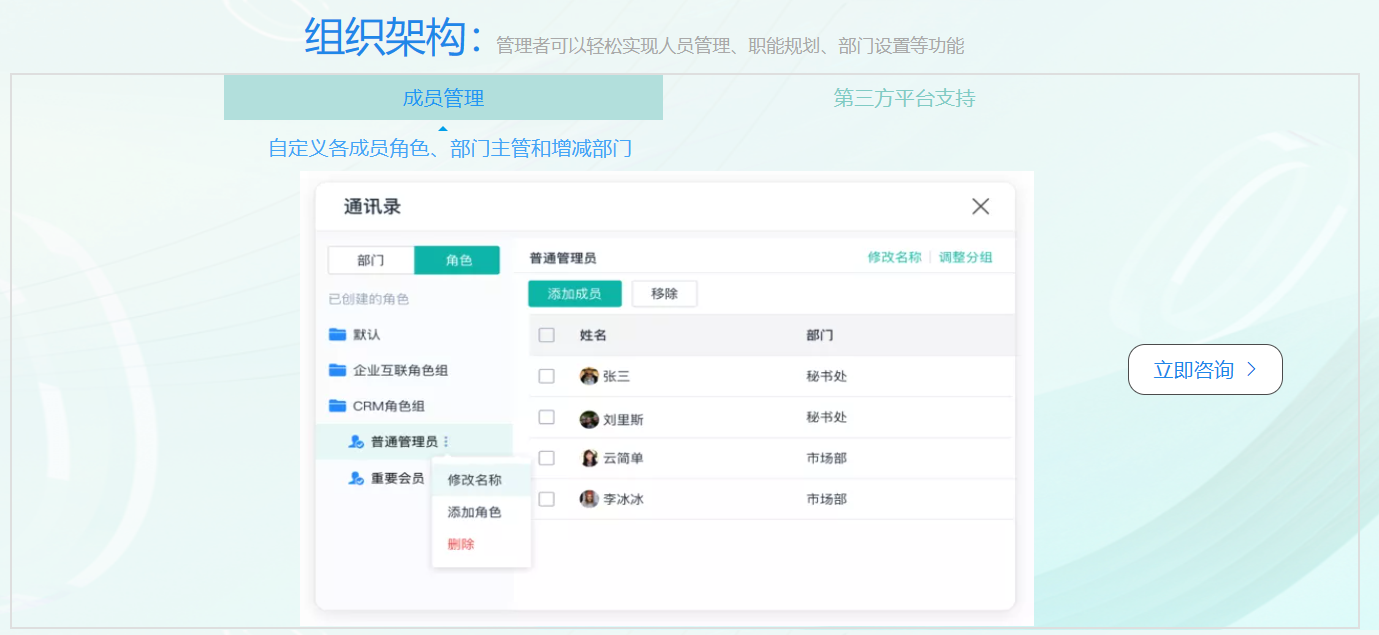Image resolution: width=1379 pixels, height=635 pixels.
Task: Click the 重要会员 role user icon
Action: (x=356, y=478)
